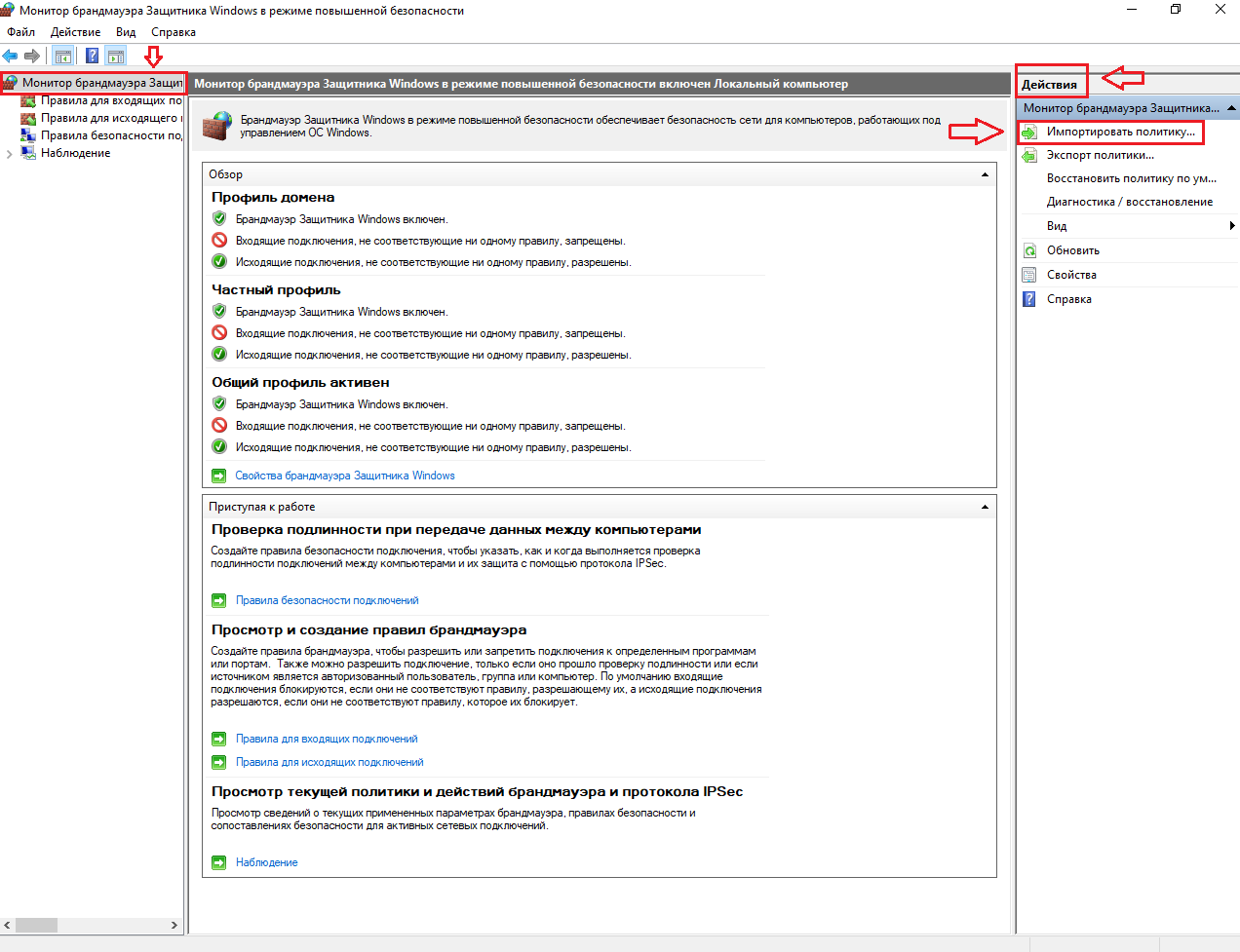Open Правила для исходящих подключений link

click(x=329, y=762)
